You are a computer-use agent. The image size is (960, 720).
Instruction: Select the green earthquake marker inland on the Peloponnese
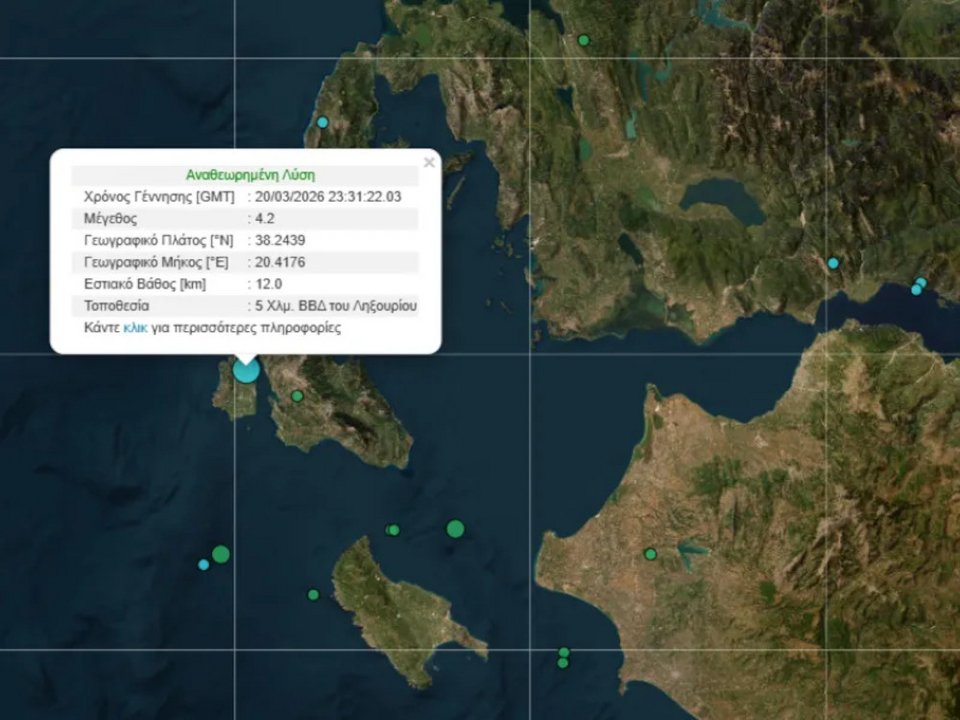pyautogui.click(x=648, y=553)
